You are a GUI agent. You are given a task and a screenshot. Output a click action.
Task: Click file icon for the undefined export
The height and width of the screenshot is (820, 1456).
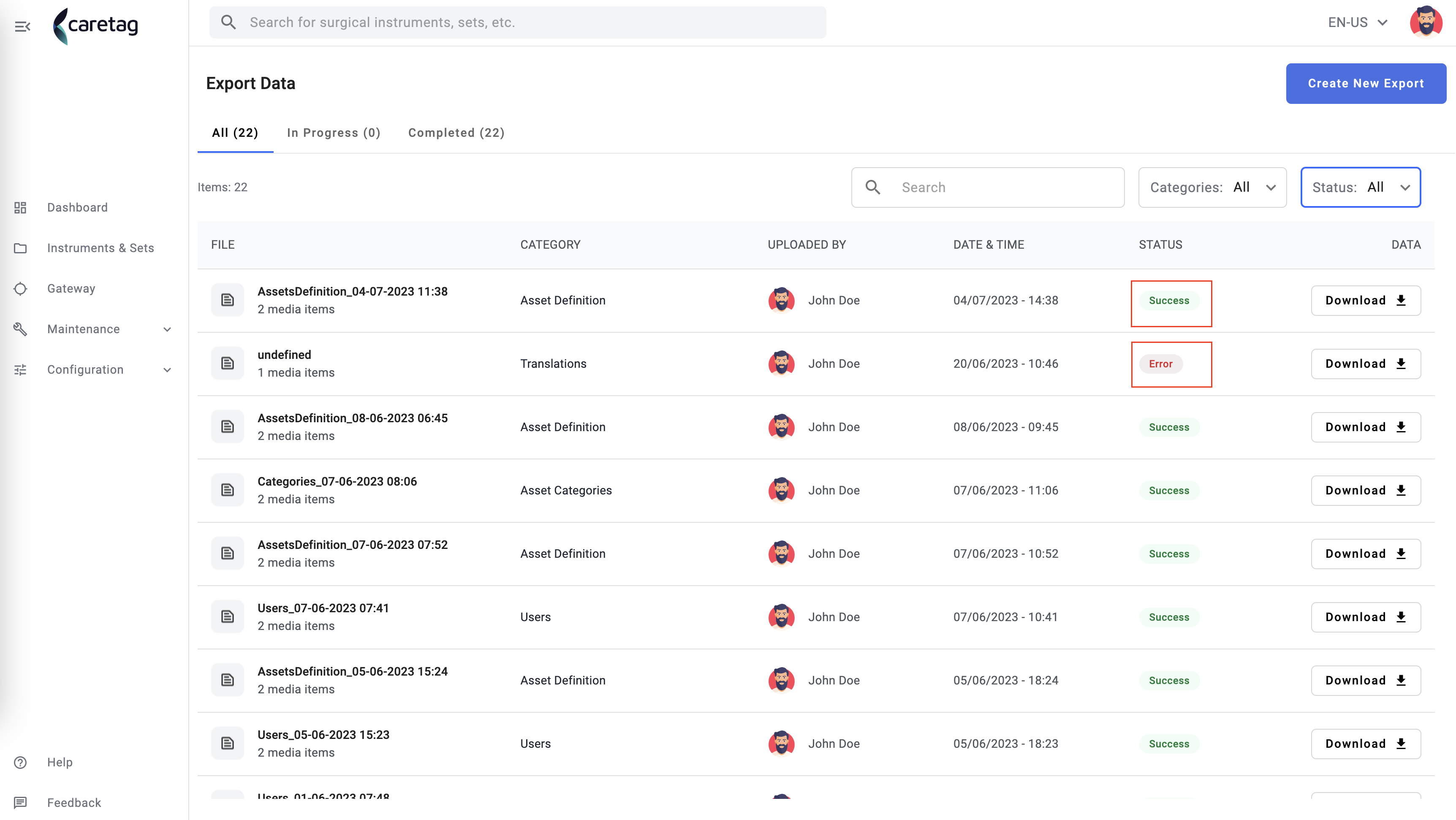pyautogui.click(x=227, y=364)
